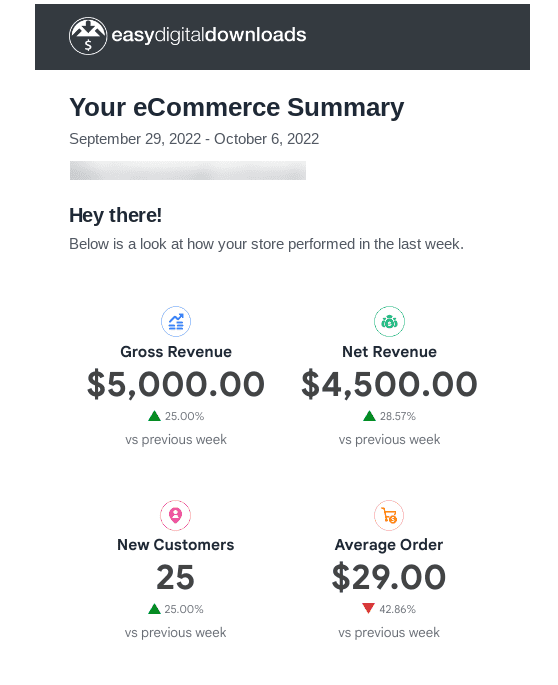Viewport: 558px width, 685px height.
Task: Click the Easy Digital Downloads logo icon
Action: [88, 36]
